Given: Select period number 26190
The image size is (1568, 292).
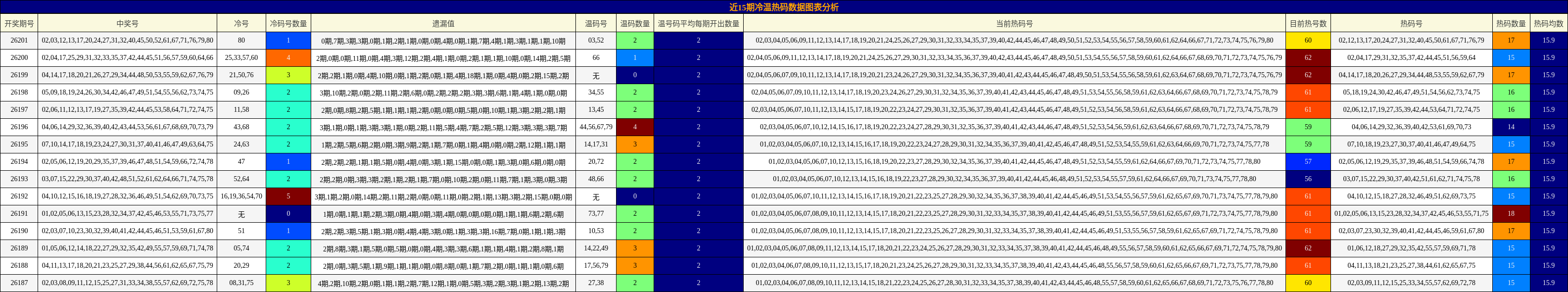Looking at the screenshot, I should pyautogui.click(x=19, y=231).
